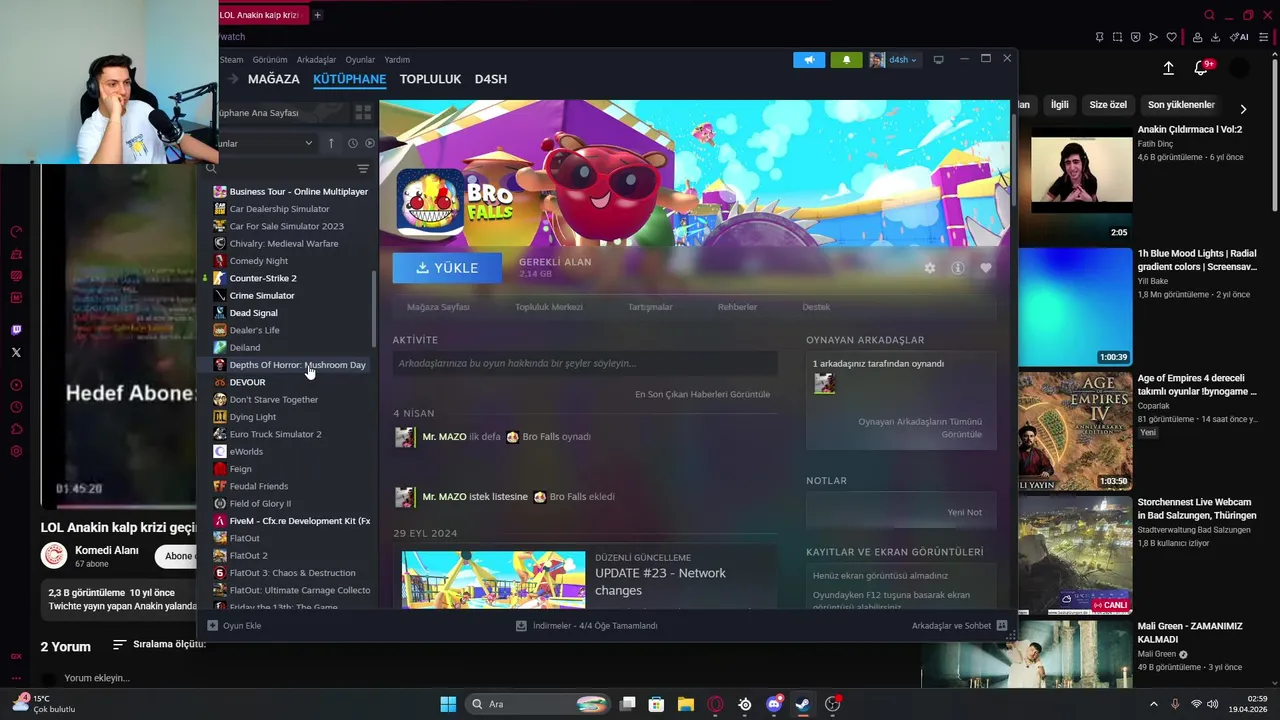The image size is (1280, 720).
Task: Open YouTube comment sort options
Action: tap(159, 644)
